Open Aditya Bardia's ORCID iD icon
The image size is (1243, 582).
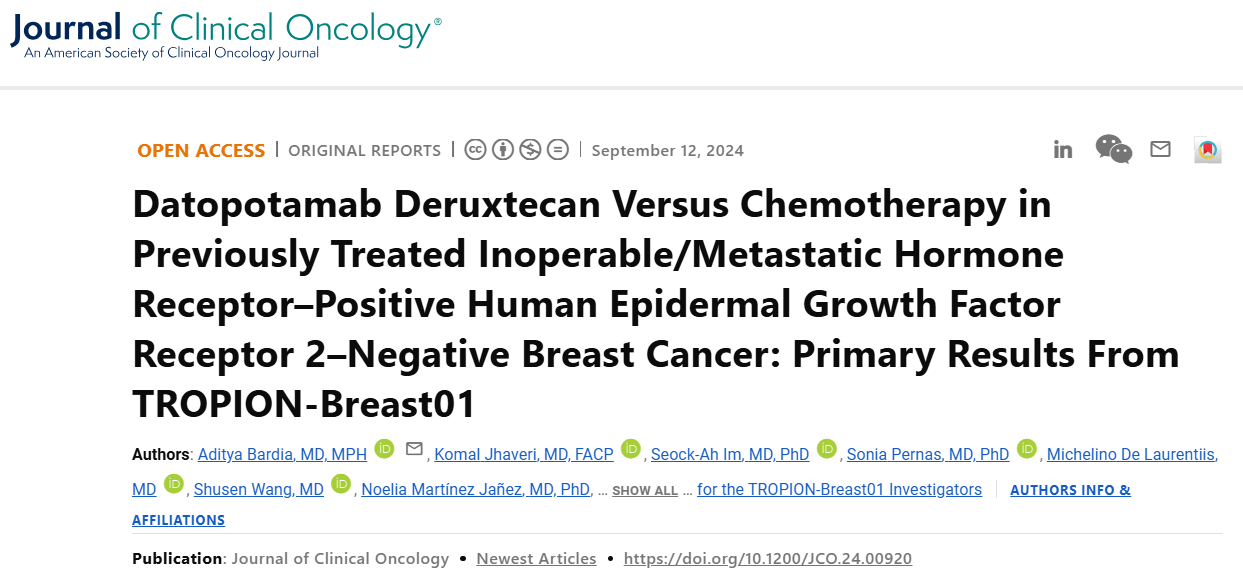(385, 449)
